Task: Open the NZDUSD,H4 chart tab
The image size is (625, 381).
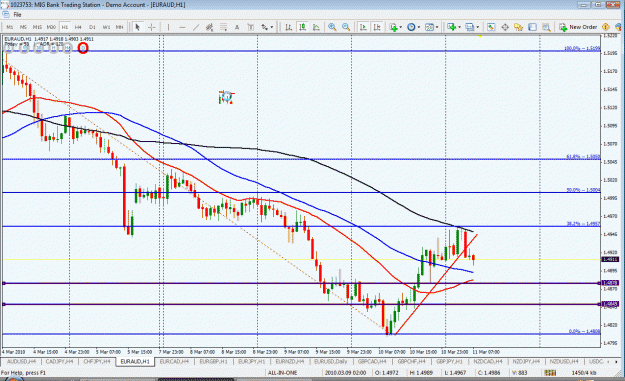Action: click(564, 361)
